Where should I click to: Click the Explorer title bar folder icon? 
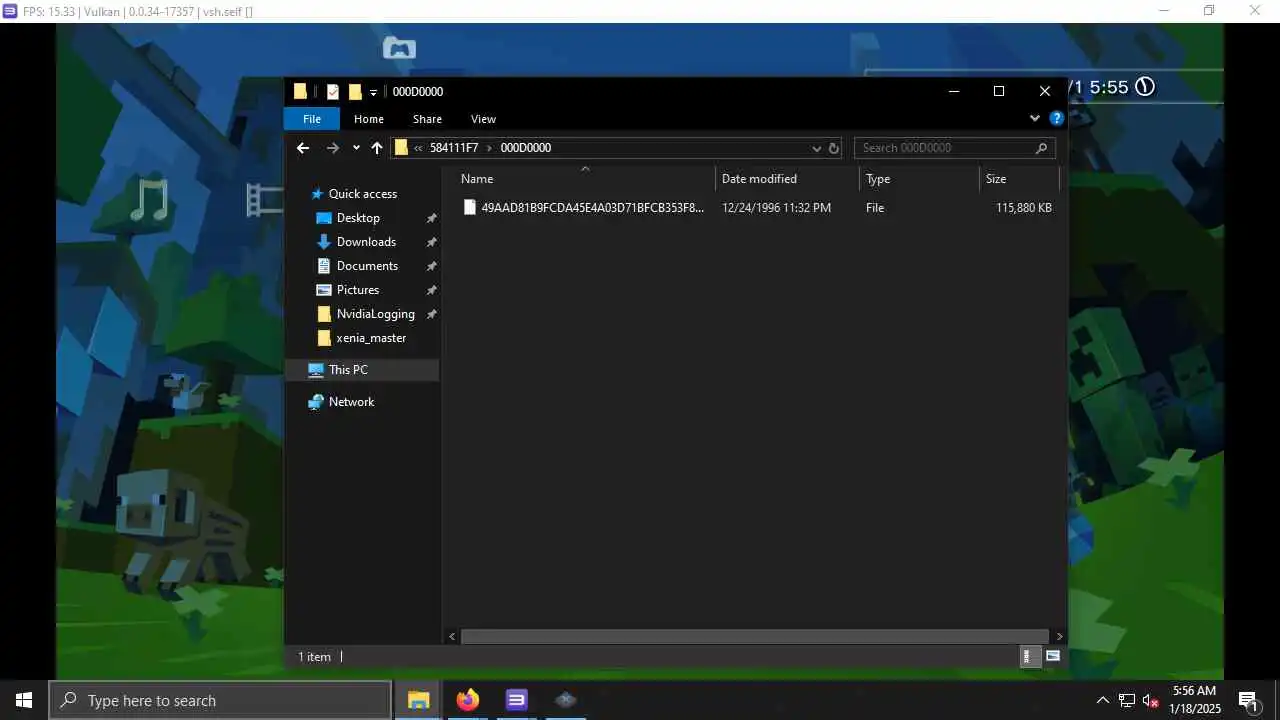point(300,92)
